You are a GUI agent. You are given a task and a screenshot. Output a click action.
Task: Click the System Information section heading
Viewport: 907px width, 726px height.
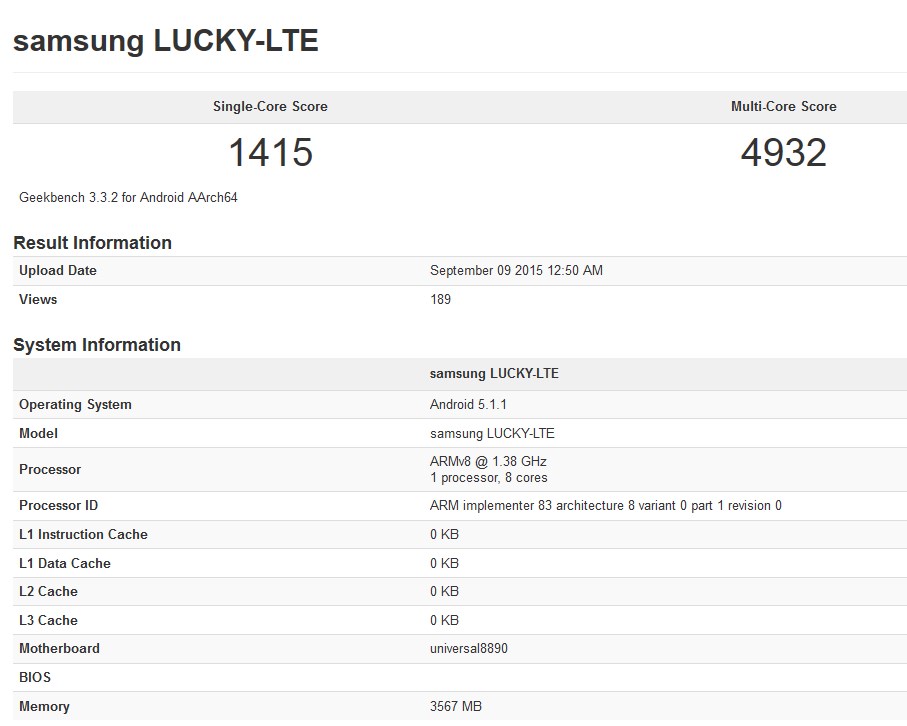[97, 345]
